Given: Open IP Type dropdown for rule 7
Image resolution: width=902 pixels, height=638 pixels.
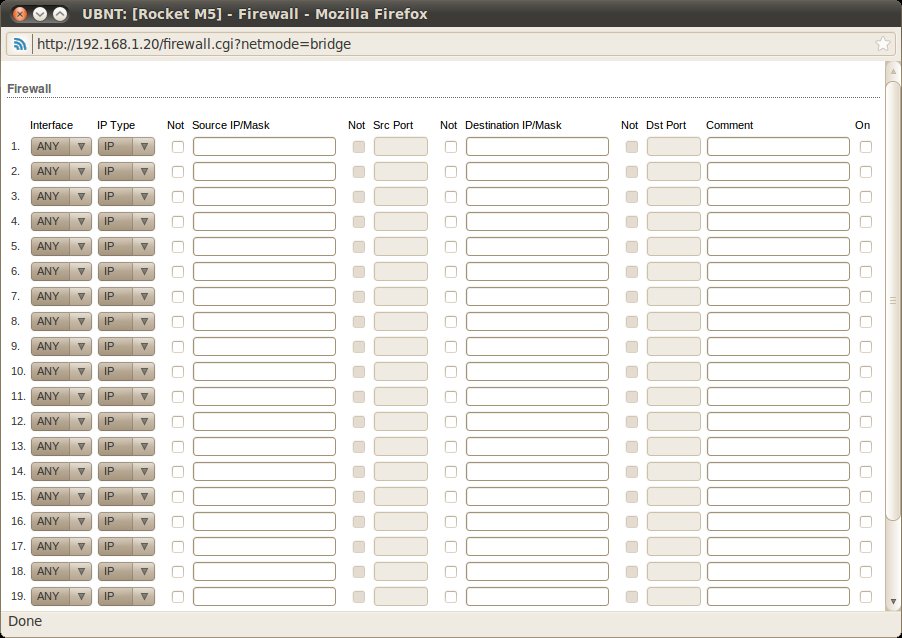Looking at the screenshot, I should [126, 297].
